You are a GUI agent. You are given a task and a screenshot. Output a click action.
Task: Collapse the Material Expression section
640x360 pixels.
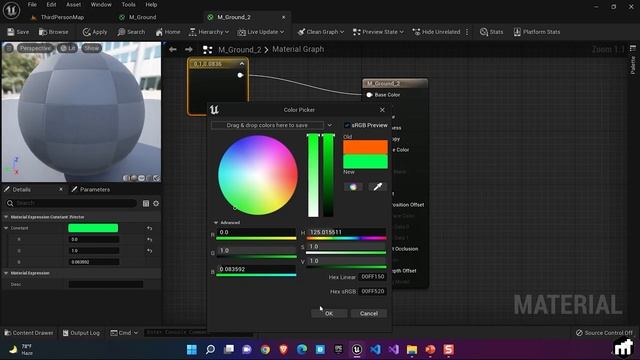point(6,273)
